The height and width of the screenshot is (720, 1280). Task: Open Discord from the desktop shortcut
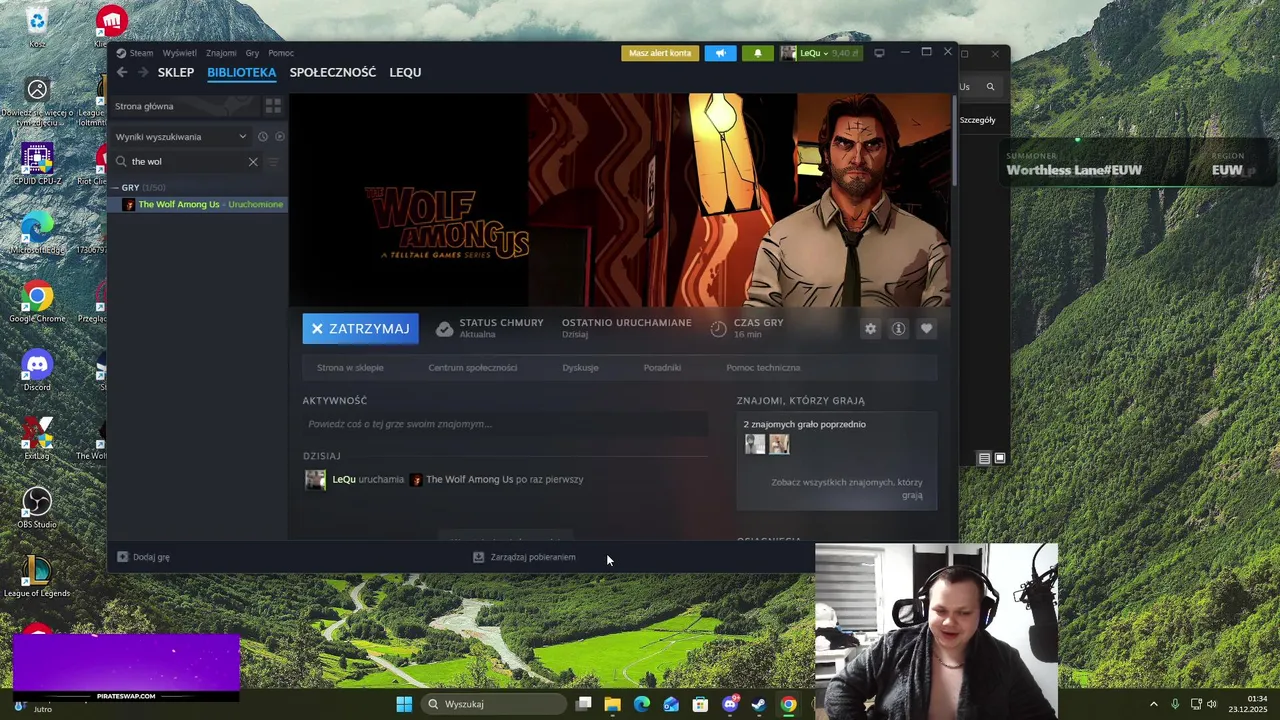(x=37, y=371)
